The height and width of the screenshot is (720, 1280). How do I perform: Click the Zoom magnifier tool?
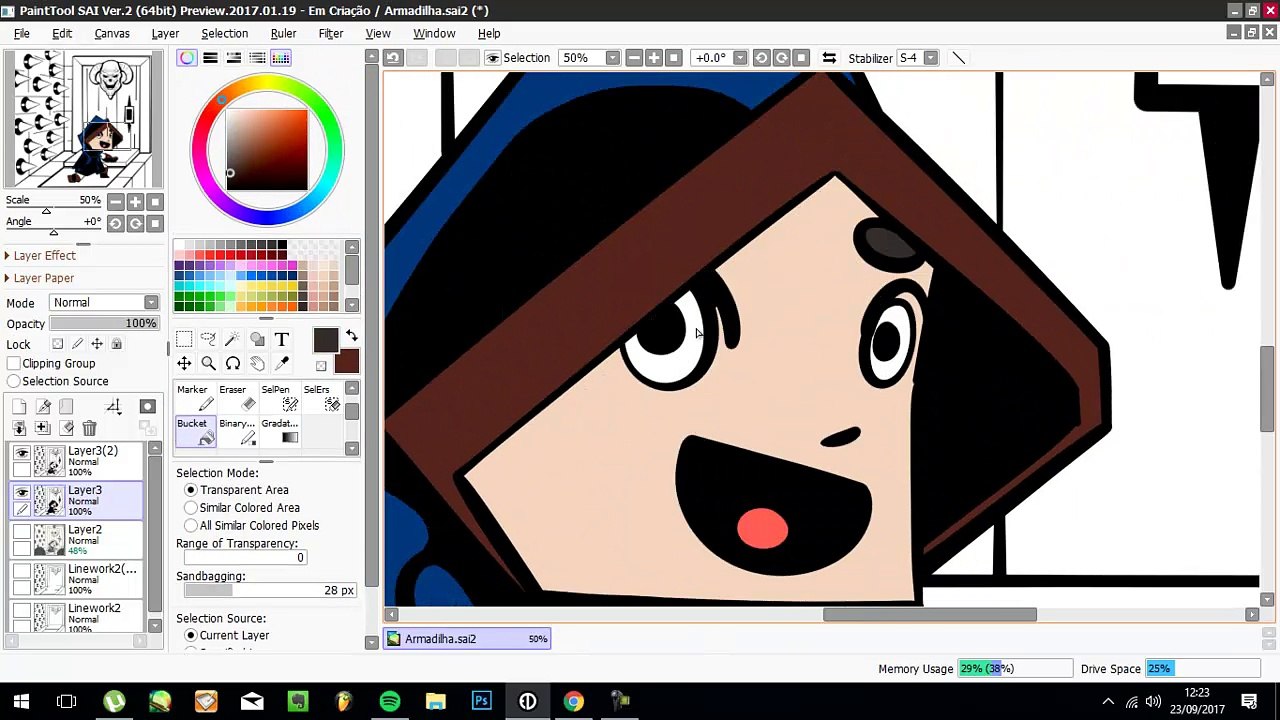point(208,364)
